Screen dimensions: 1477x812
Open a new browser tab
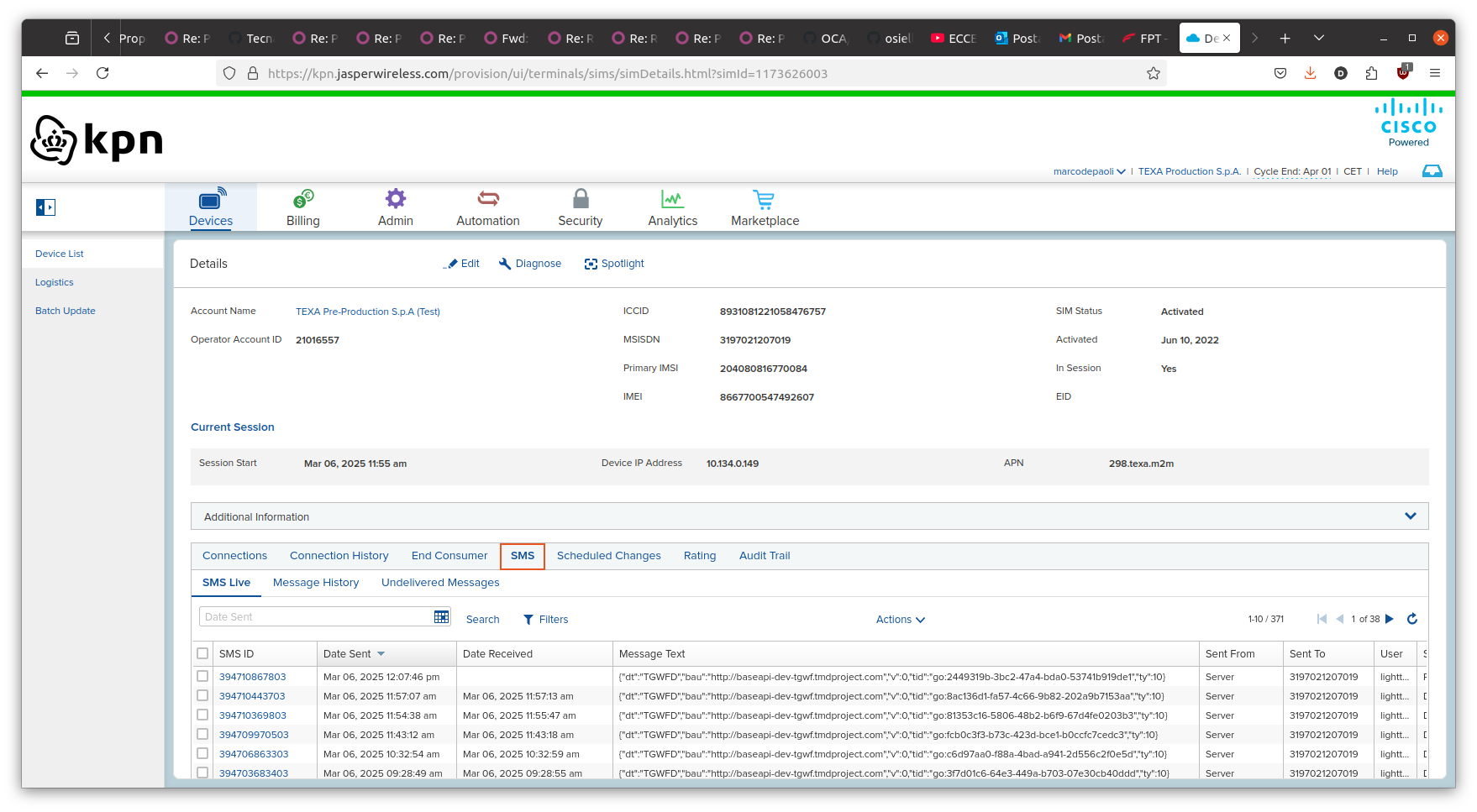(1285, 38)
